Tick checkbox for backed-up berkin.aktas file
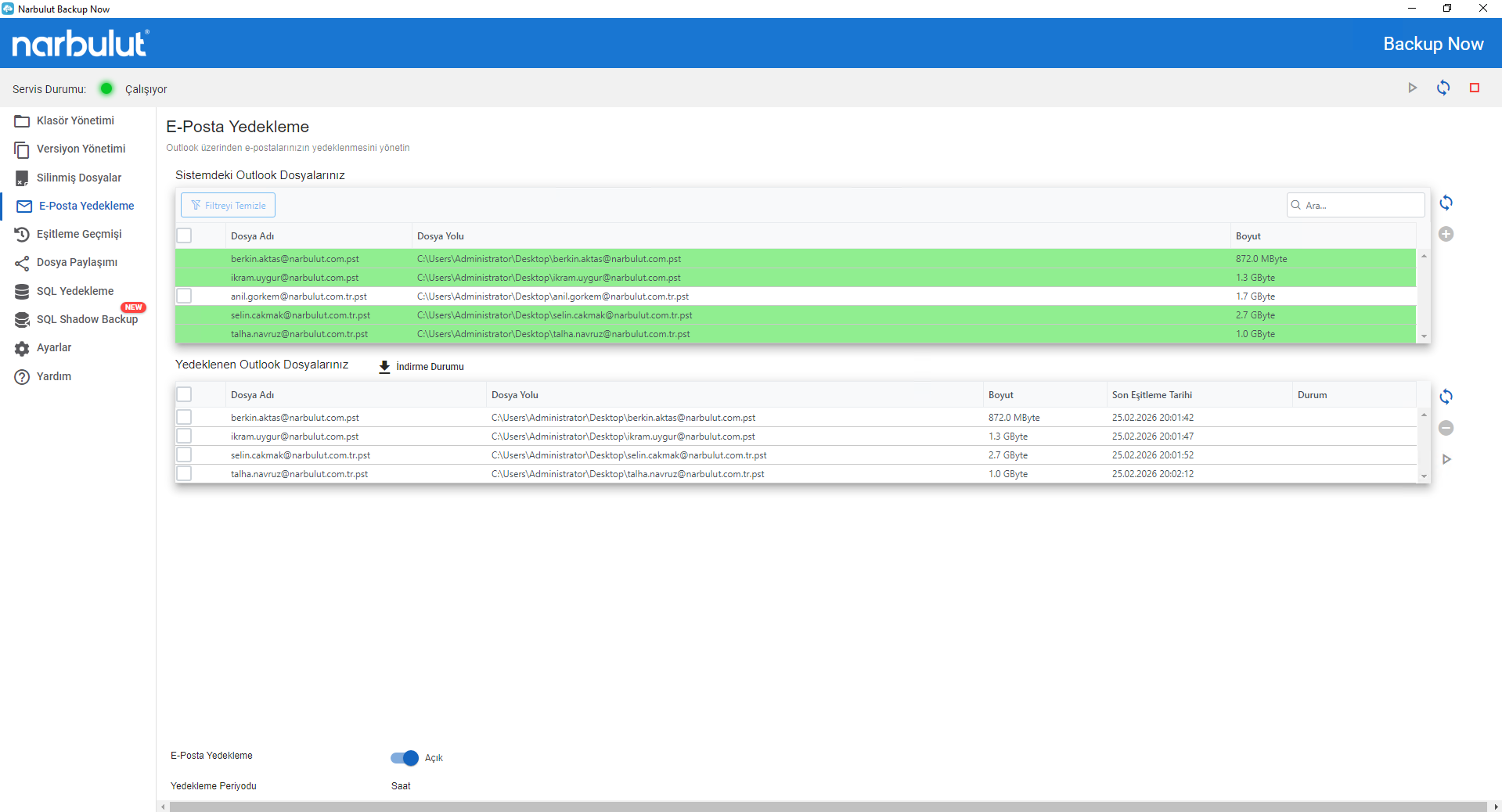The width and height of the screenshot is (1502, 812). (x=184, y=418)
